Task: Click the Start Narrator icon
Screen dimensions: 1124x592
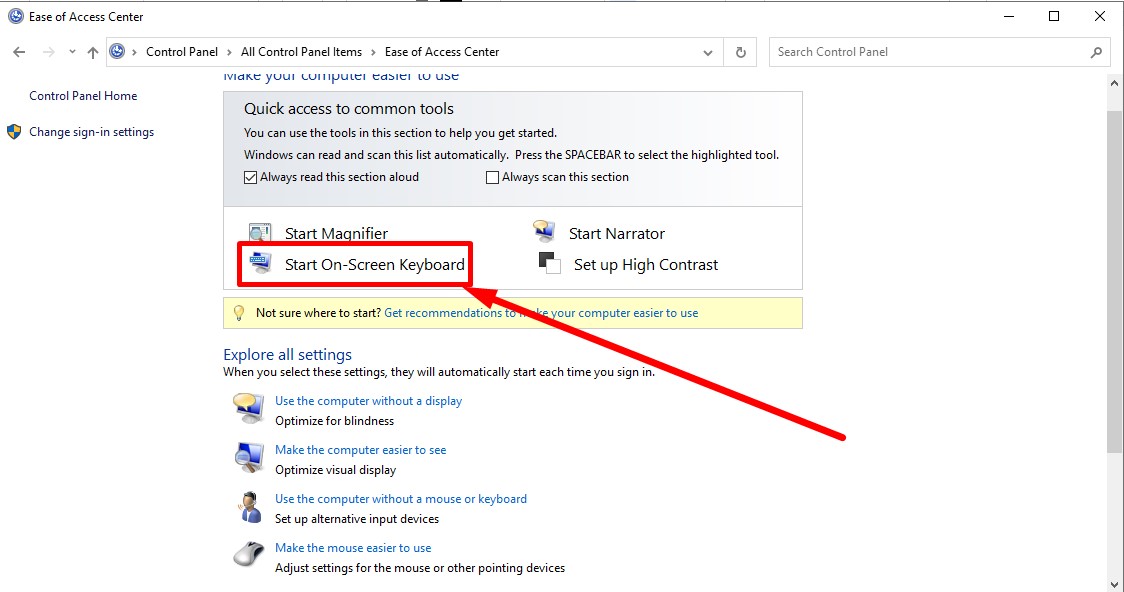Action: tap(544, 232)
